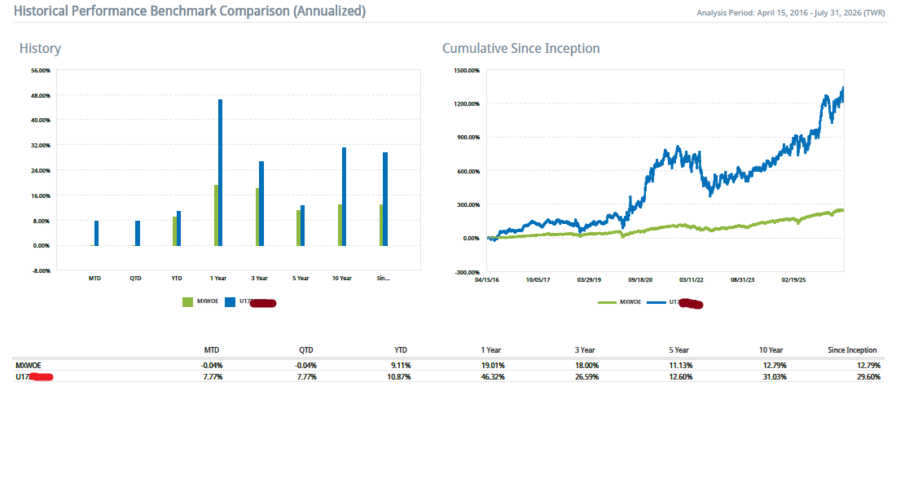Click the blue line peak near 1200%
This screenshot has height=483, width=900.
pos(843,89)
